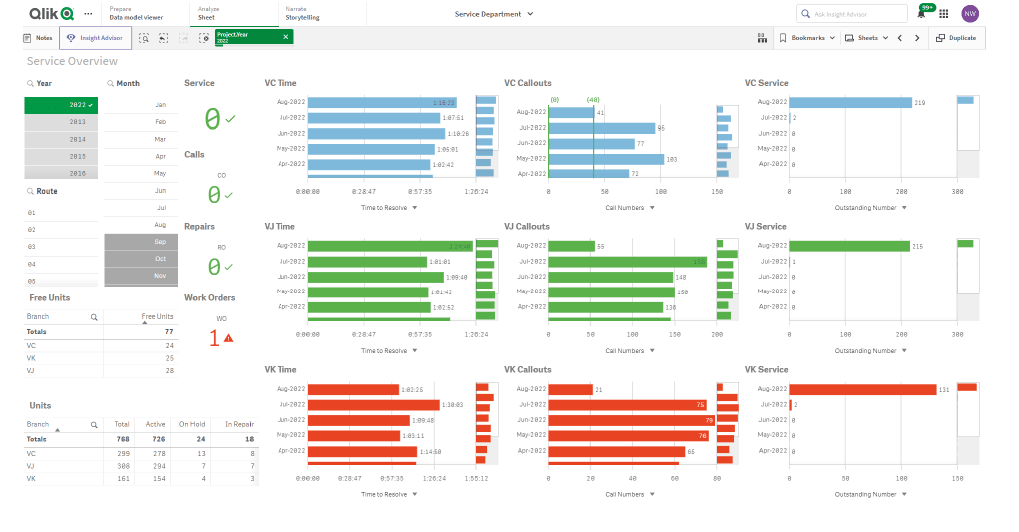
Task: Go to the next sheet
Action: point(917,38)
